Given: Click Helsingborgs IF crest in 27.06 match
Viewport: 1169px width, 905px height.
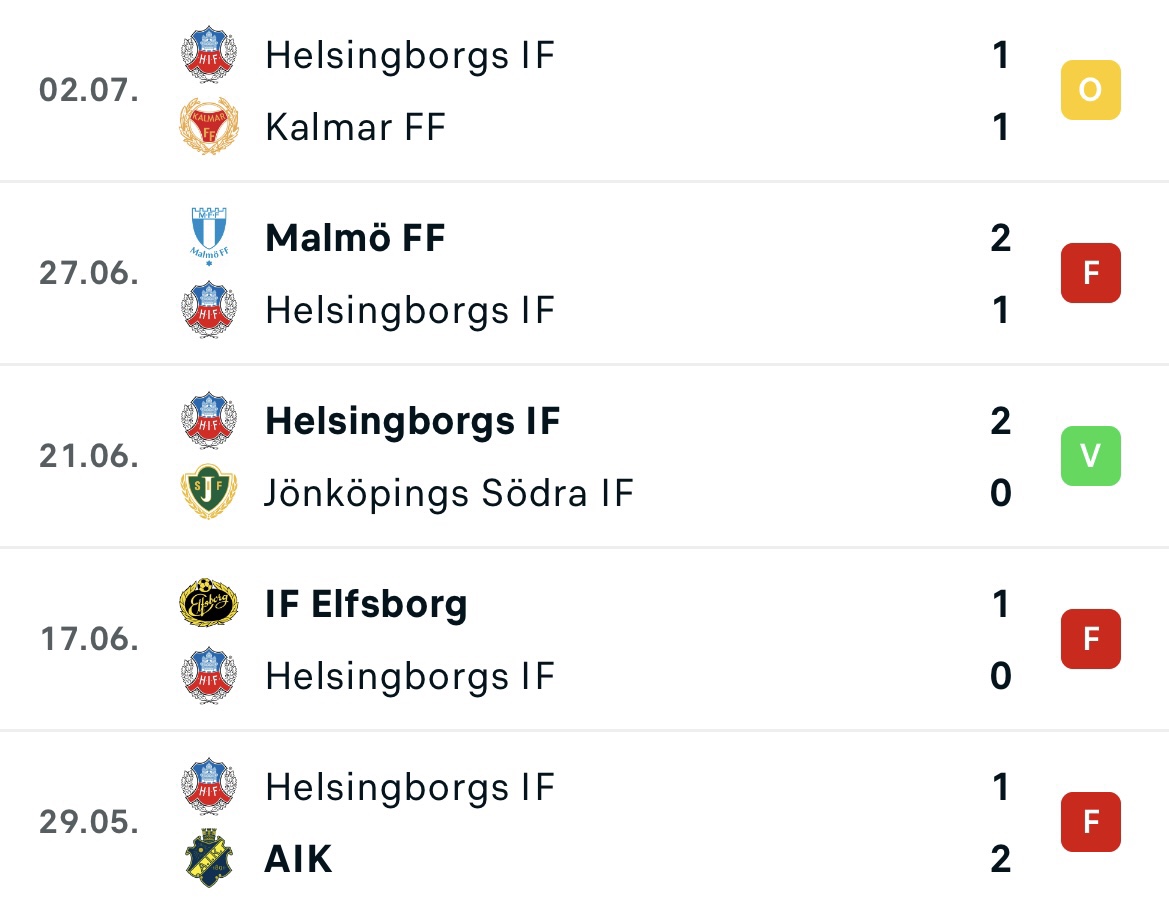Looking at the screenshot, I should [x=209, y=309].
